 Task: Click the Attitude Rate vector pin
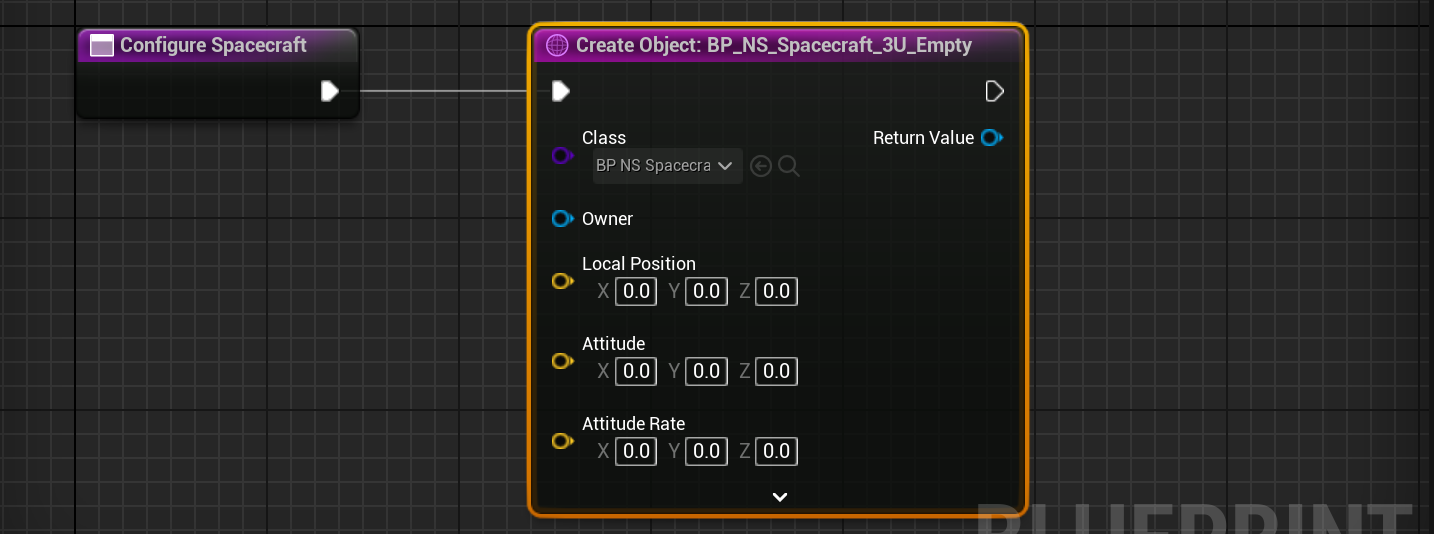click(562, 441)
